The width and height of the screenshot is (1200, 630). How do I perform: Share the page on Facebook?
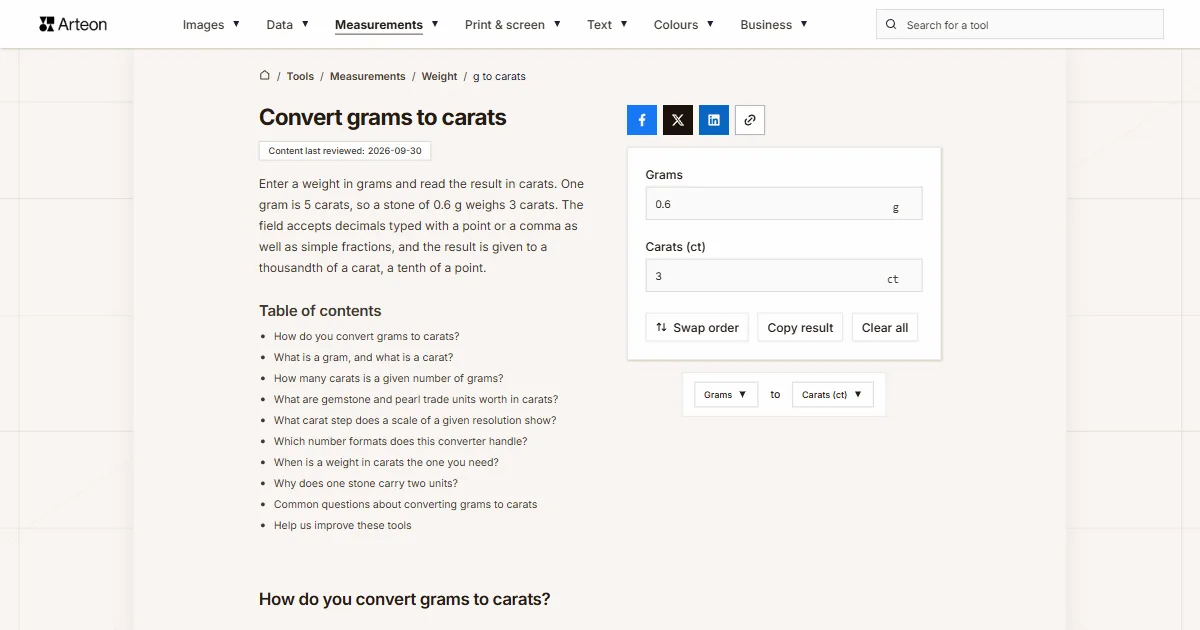point(642,120)
